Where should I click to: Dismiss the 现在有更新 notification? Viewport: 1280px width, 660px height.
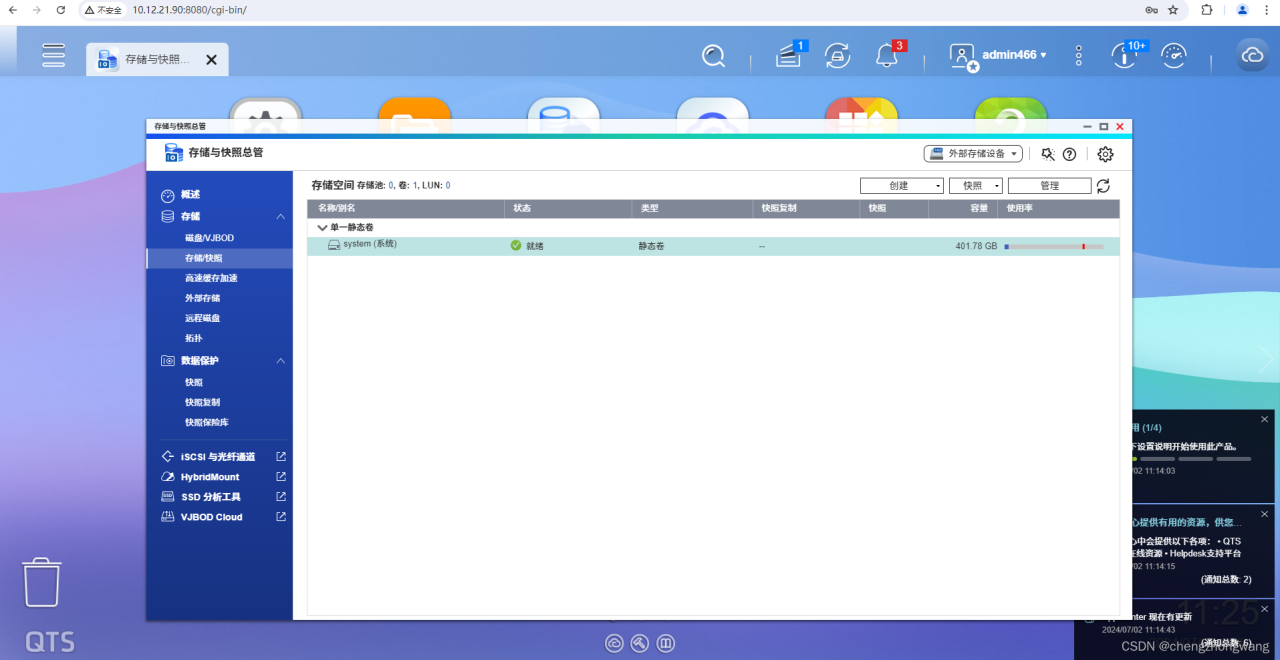1264,609
